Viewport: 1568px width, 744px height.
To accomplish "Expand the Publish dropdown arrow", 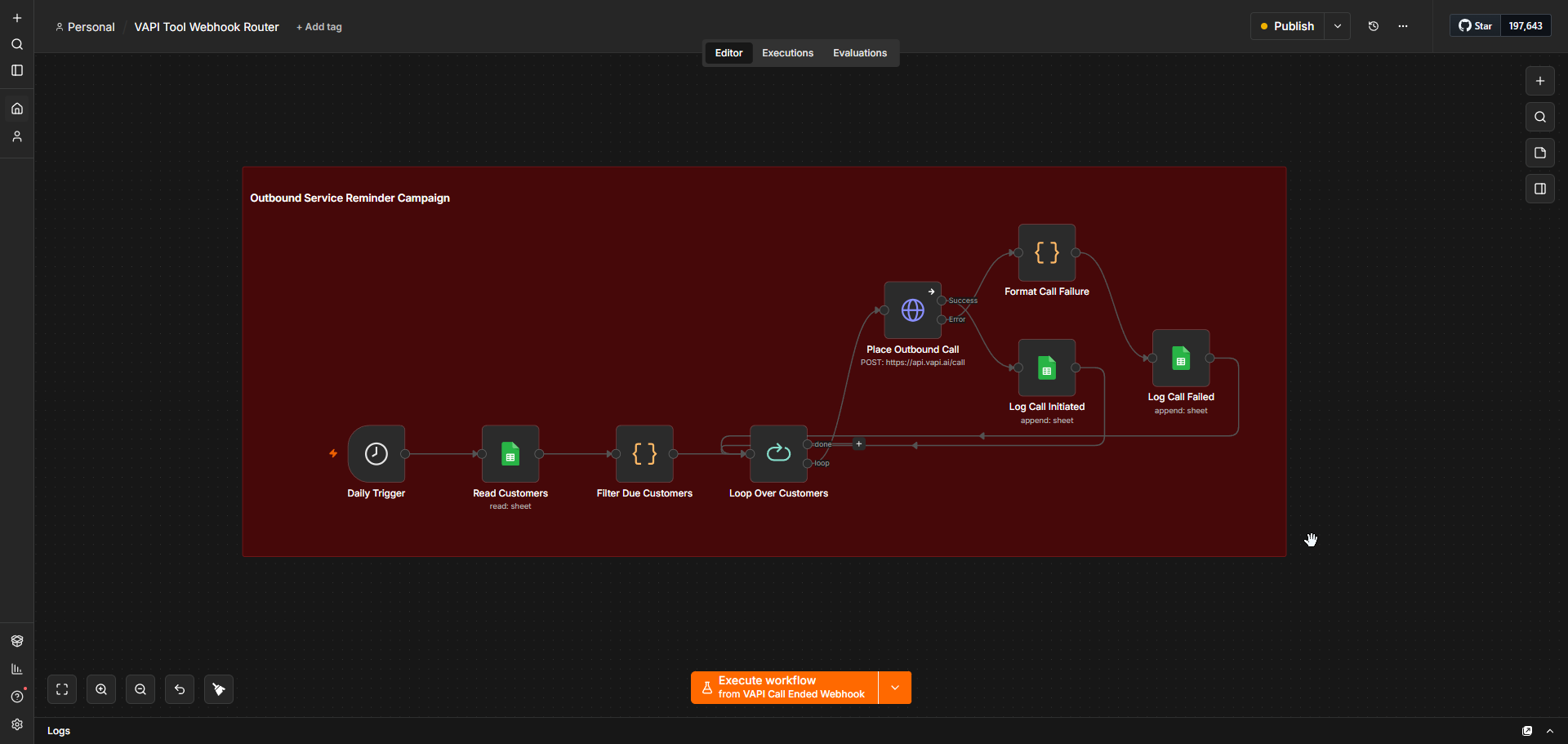I will coord(1338,26).
